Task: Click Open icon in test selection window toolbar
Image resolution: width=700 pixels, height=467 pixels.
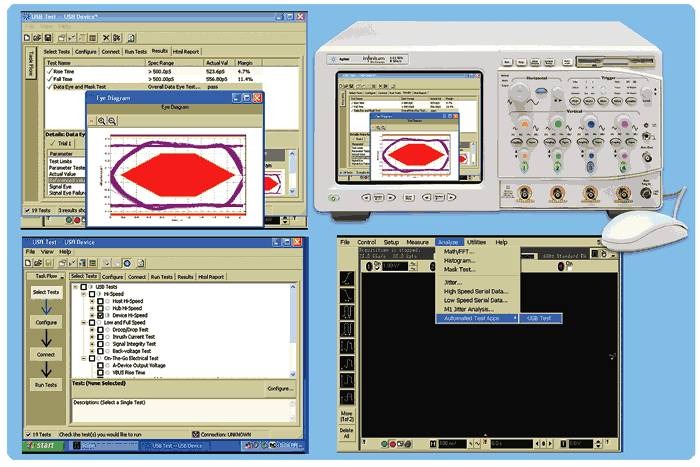Action: pos(38,263)
